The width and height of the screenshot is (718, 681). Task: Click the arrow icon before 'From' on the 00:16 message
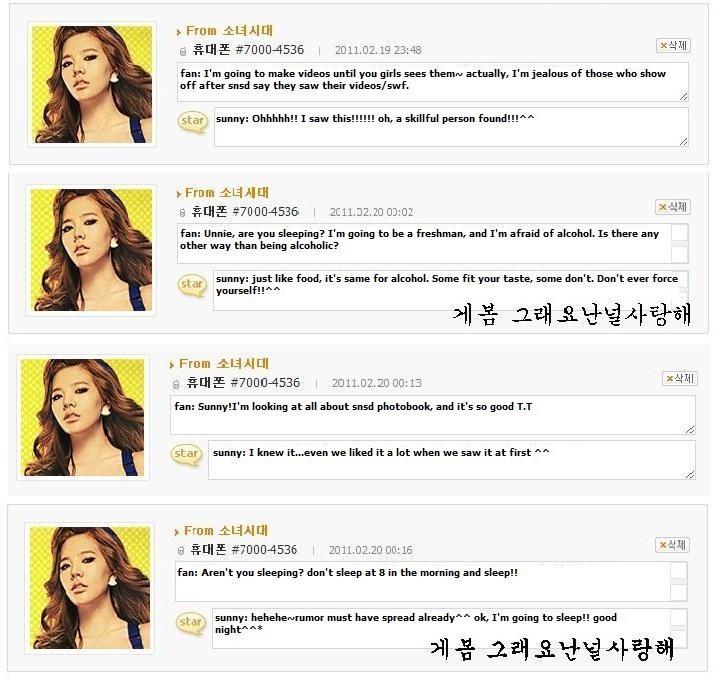tap(177, 532)
